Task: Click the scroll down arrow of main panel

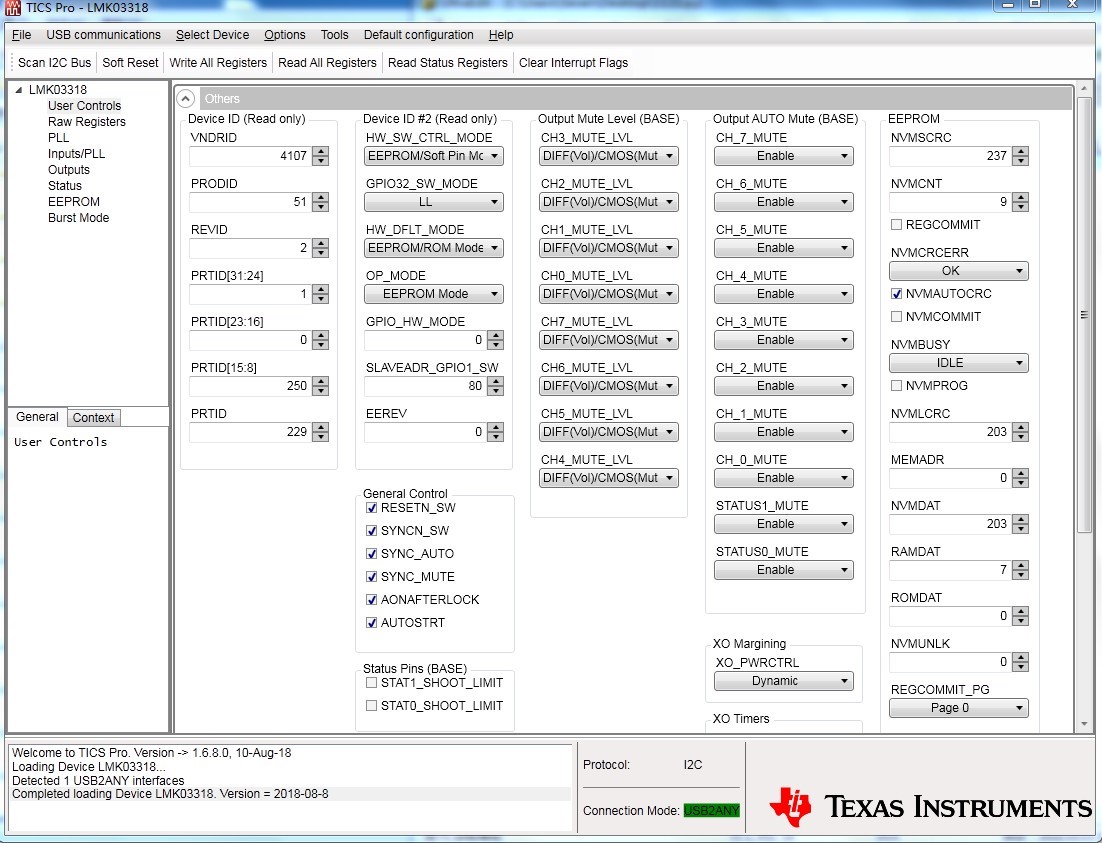Action: click(1083, 723)
